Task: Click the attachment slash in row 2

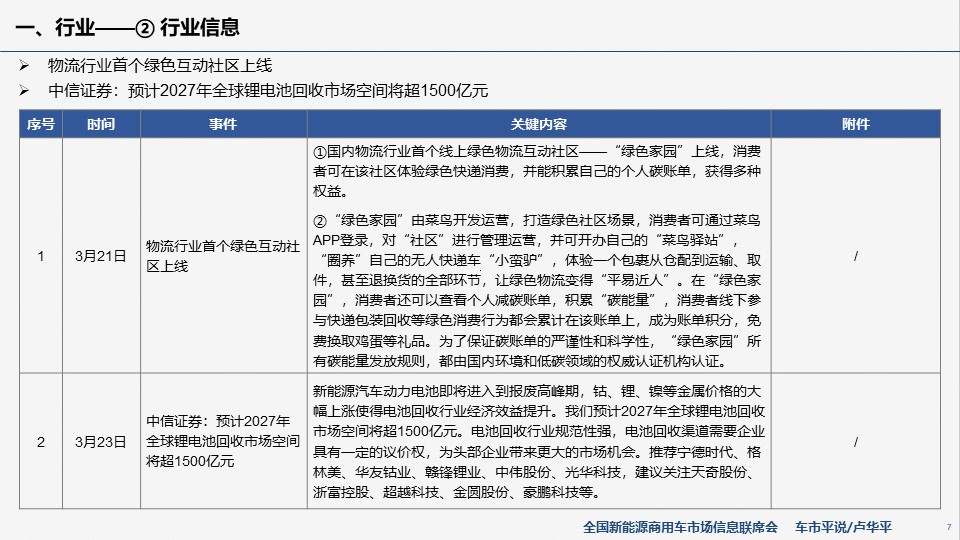Action: [x=855, y=441]
